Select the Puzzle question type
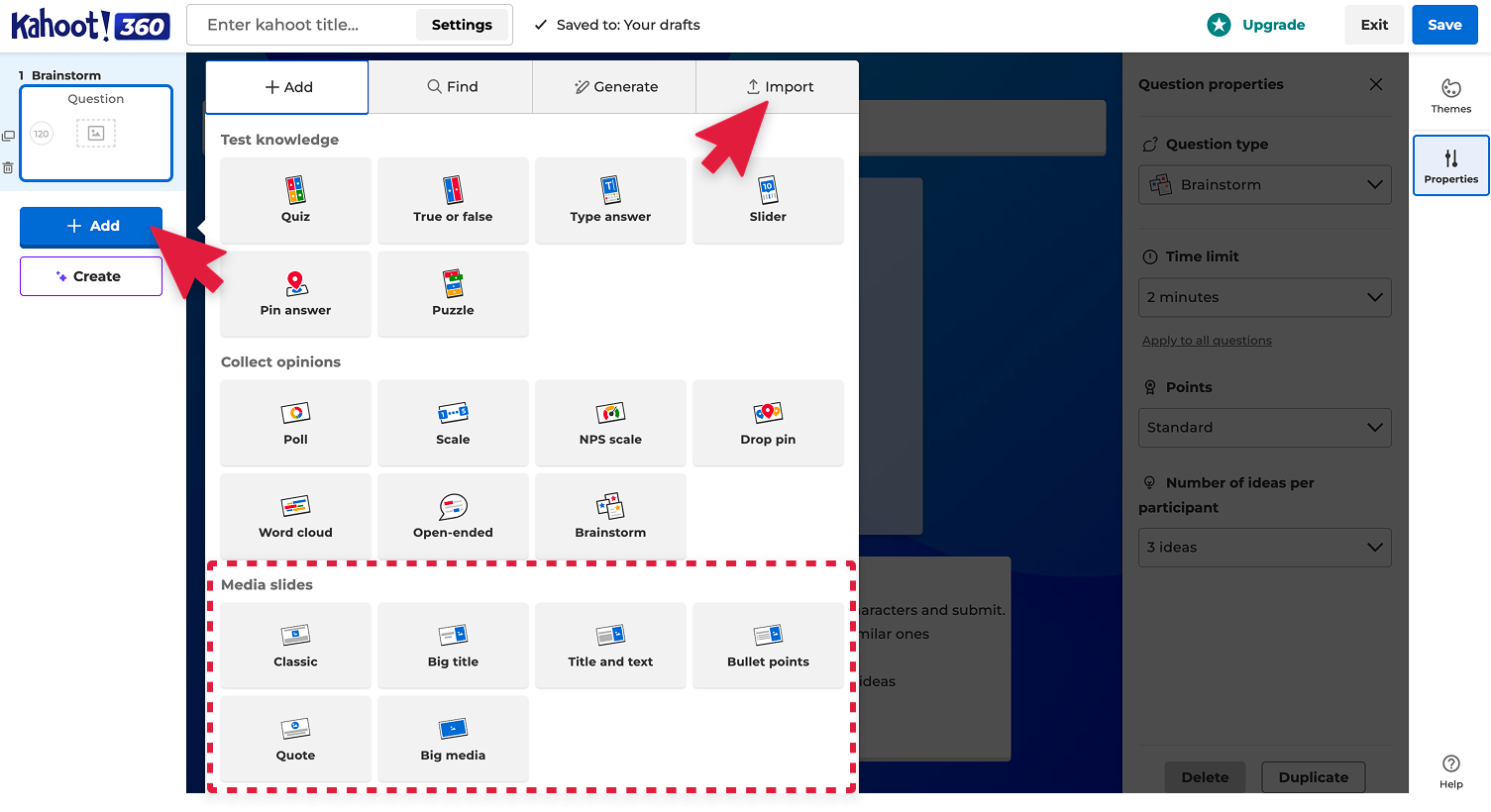The image size is (1491, 812). (453, 294)
